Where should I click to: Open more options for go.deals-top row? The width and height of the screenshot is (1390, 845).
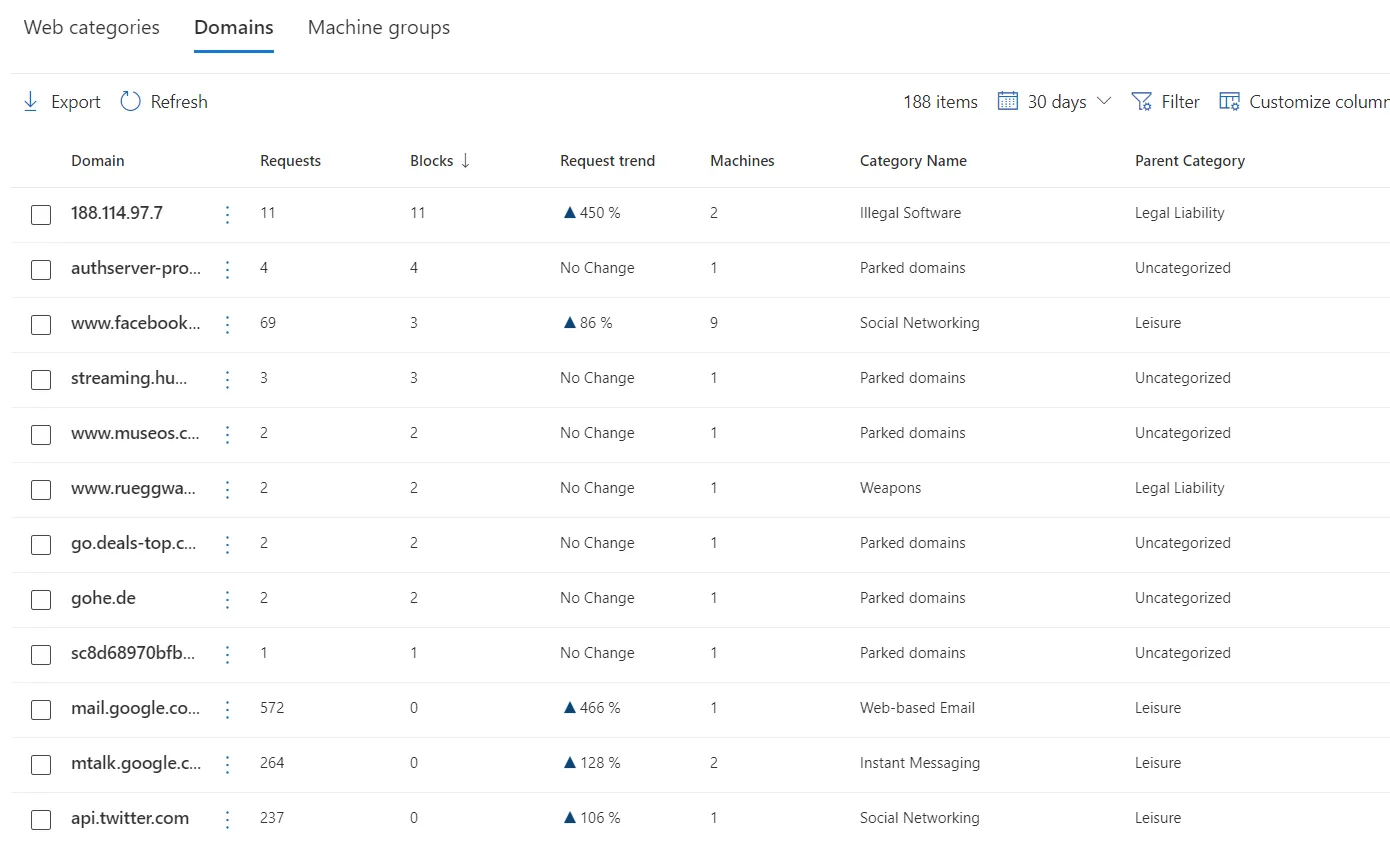pyautogui.click(x=227, y=544)
